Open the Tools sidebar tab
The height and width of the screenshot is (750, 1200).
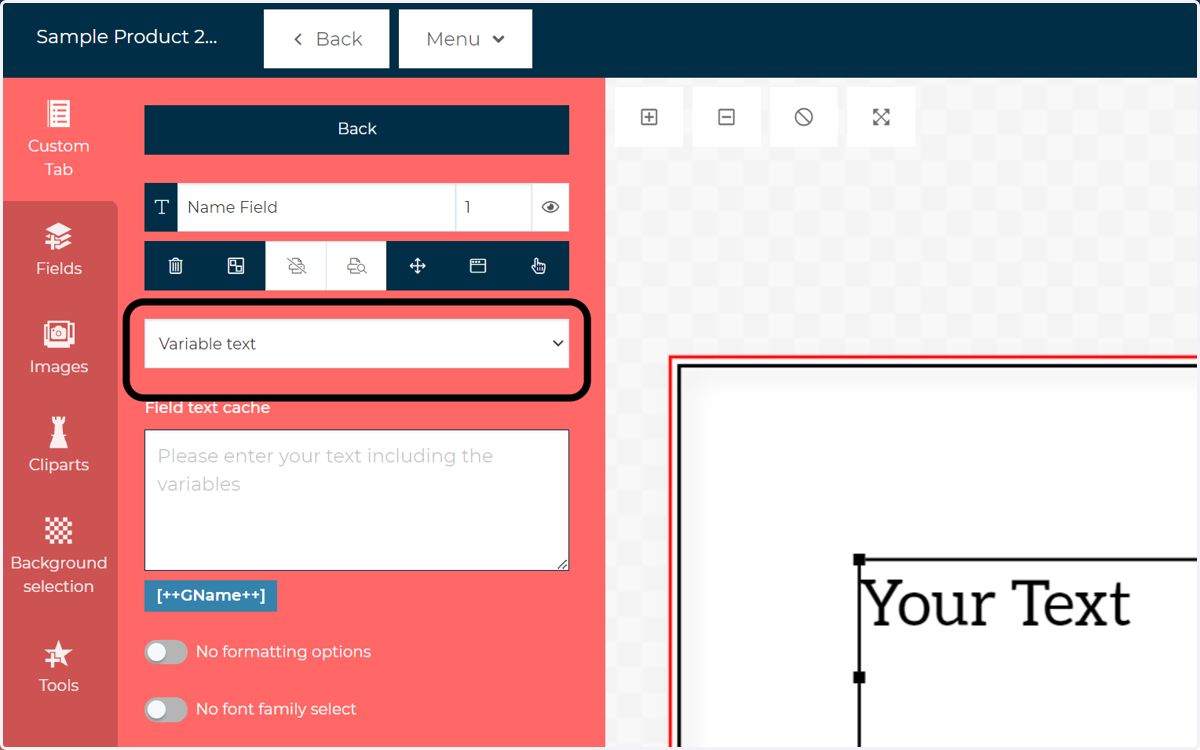pos(59,666)
